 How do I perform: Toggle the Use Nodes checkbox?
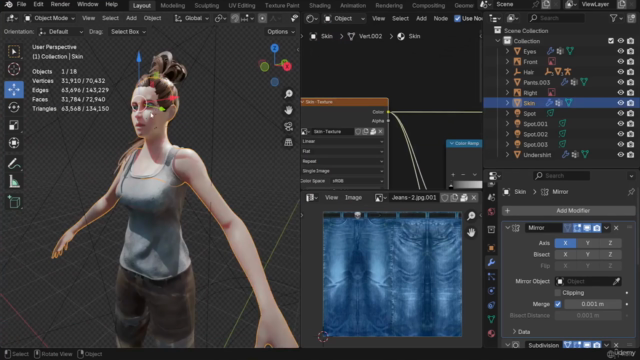(x=457, y=18)
